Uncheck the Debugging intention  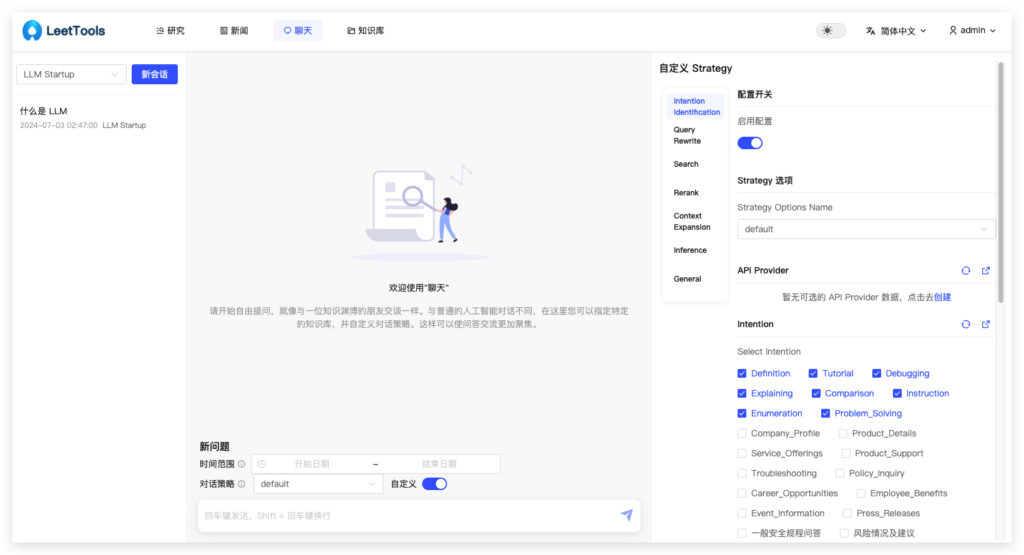pos(876,373)
